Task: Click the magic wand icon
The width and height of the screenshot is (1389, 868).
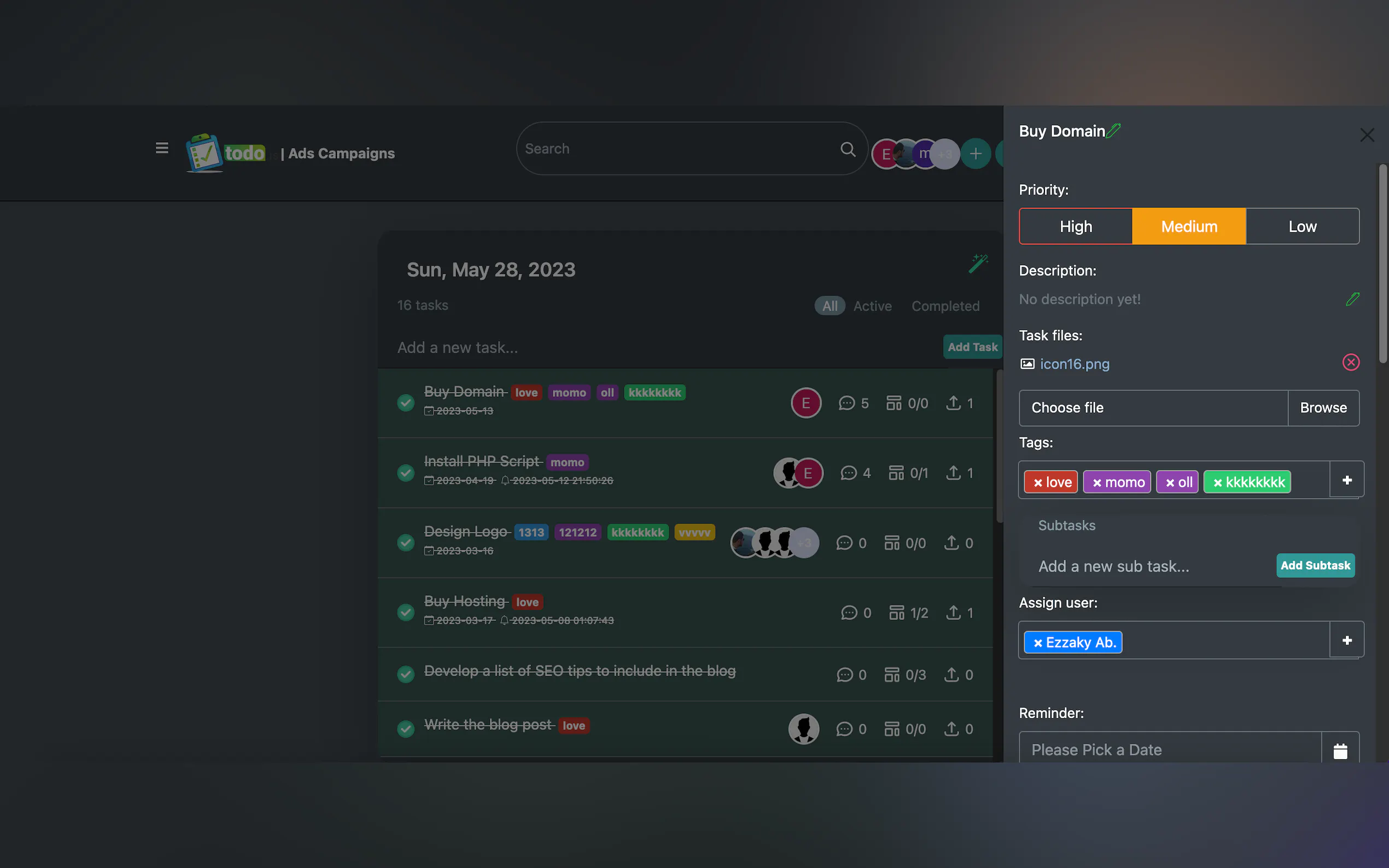Action: pyautogui.click(x=978, y=263)
